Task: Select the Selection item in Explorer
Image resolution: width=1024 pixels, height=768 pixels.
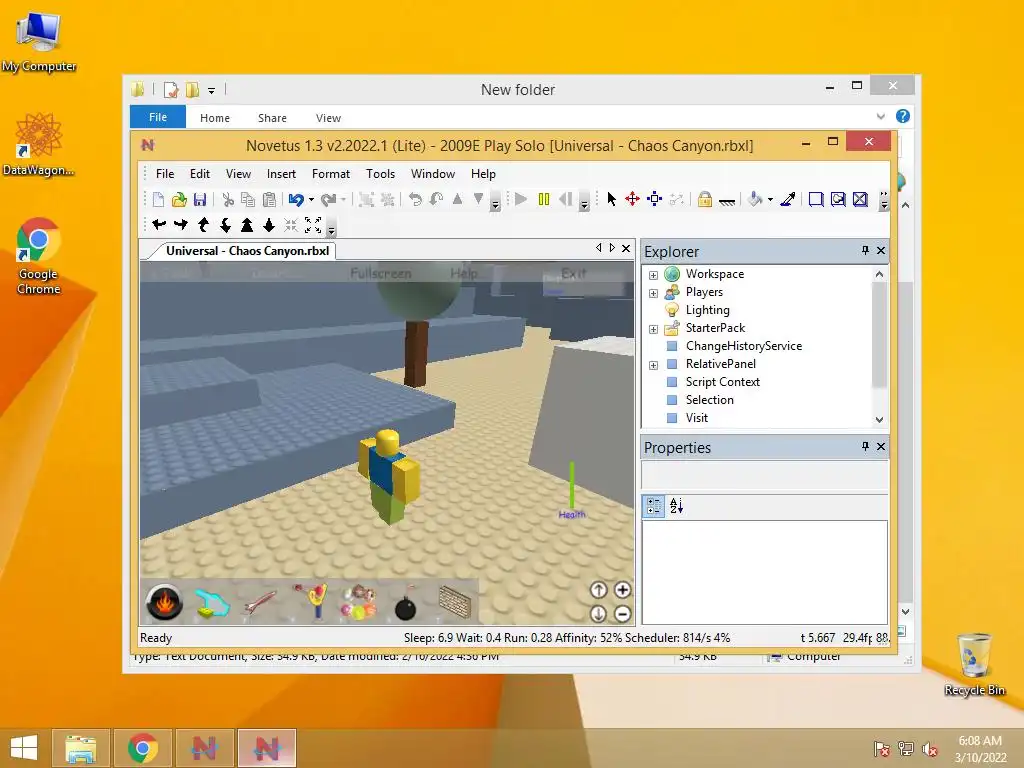Action: point(709,400)
